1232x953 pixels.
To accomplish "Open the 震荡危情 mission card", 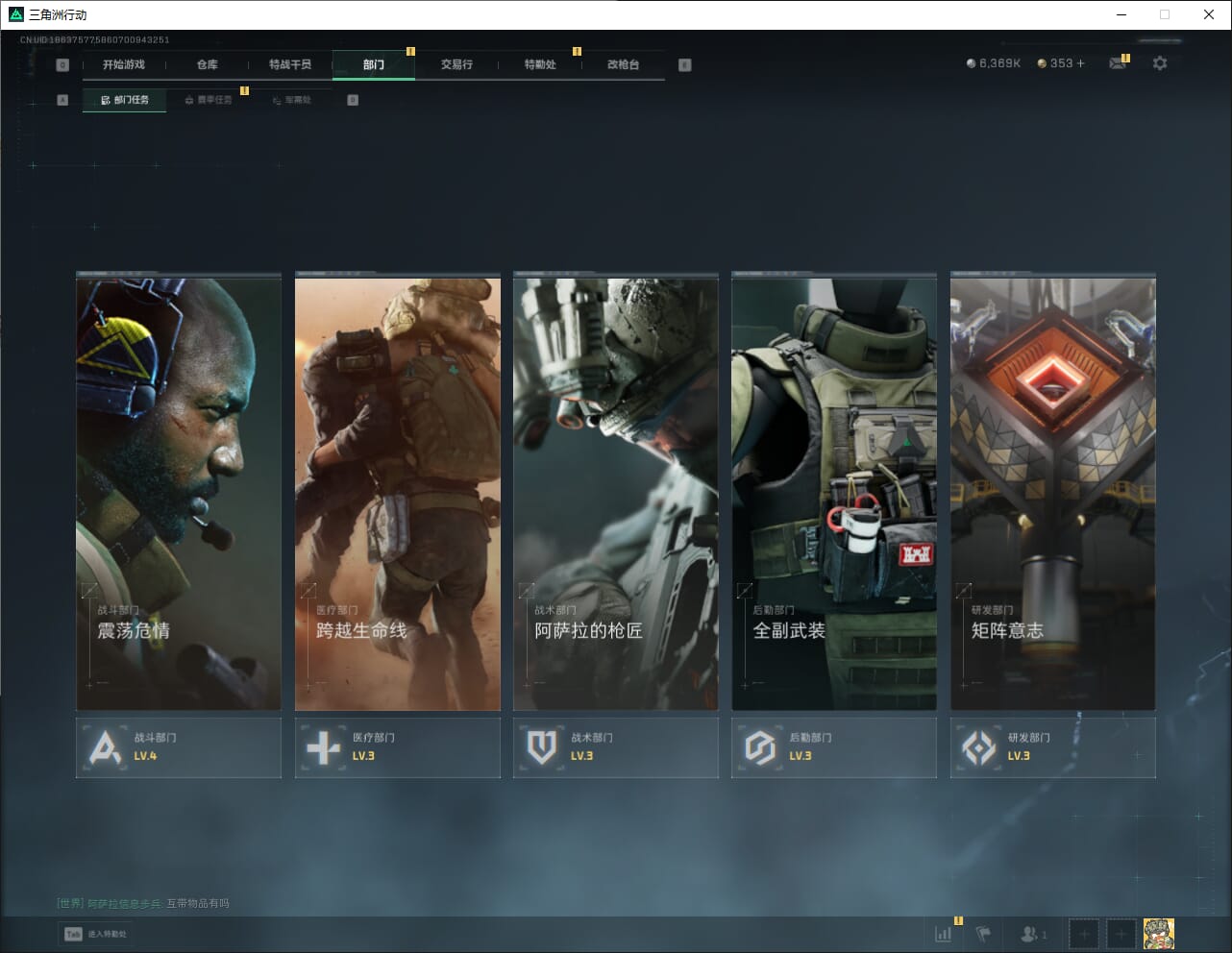I will [179, 494].
